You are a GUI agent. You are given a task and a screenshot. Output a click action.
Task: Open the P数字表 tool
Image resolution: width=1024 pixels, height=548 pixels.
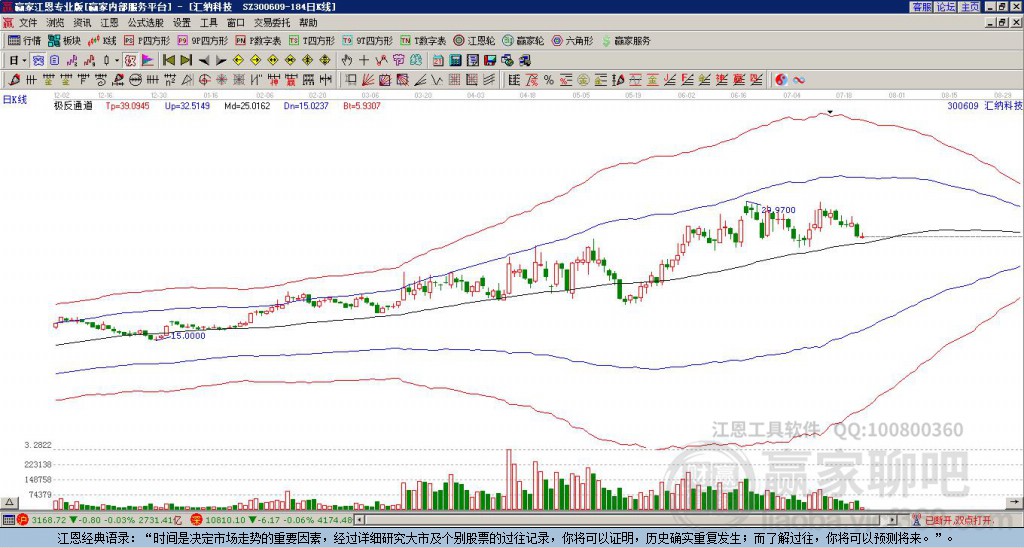[258, 40]
